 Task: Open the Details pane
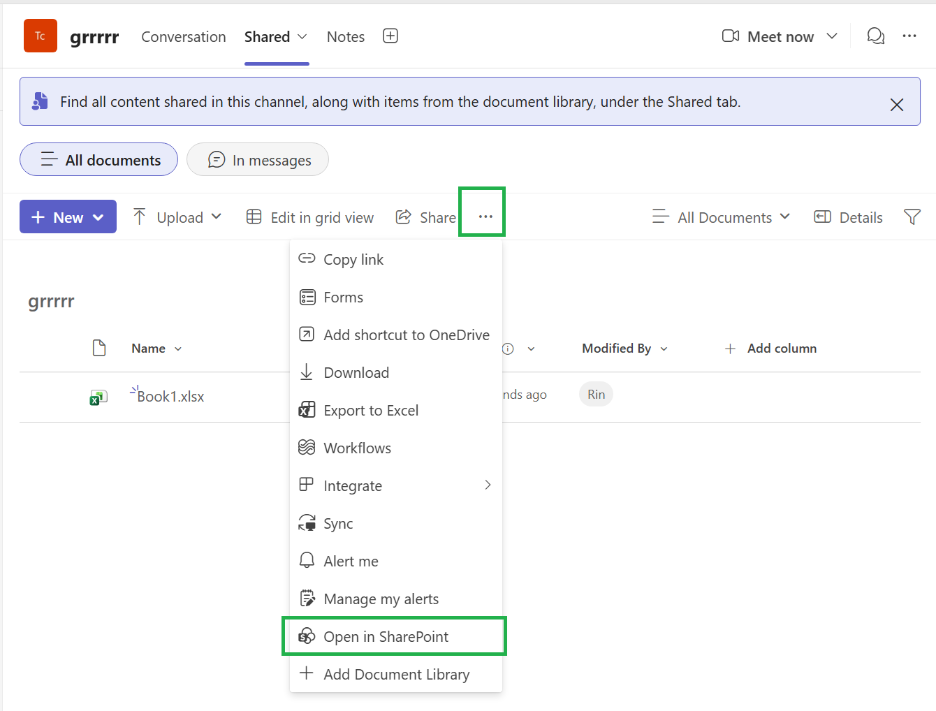pyautogui.click(x=848, y=217)
